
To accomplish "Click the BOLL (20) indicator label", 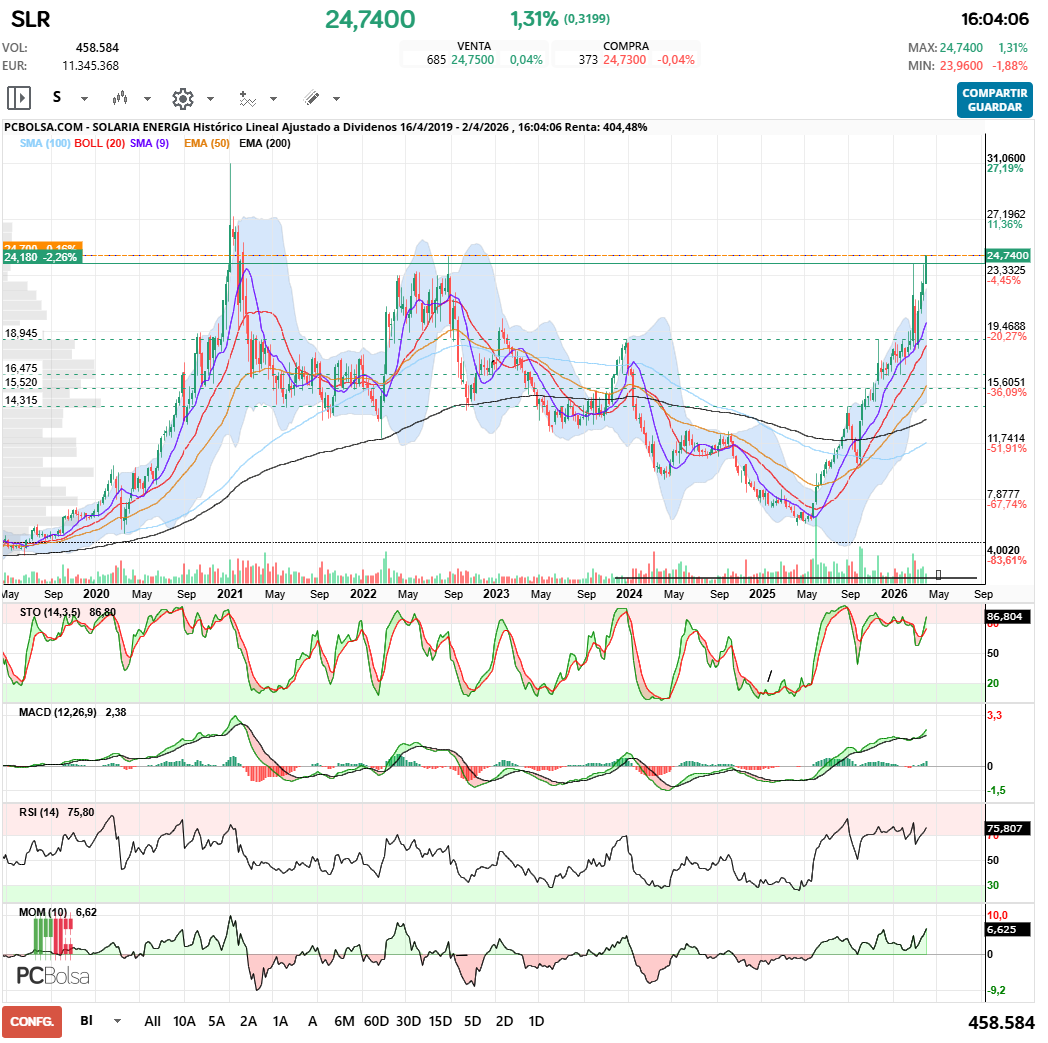I will 100,143.
